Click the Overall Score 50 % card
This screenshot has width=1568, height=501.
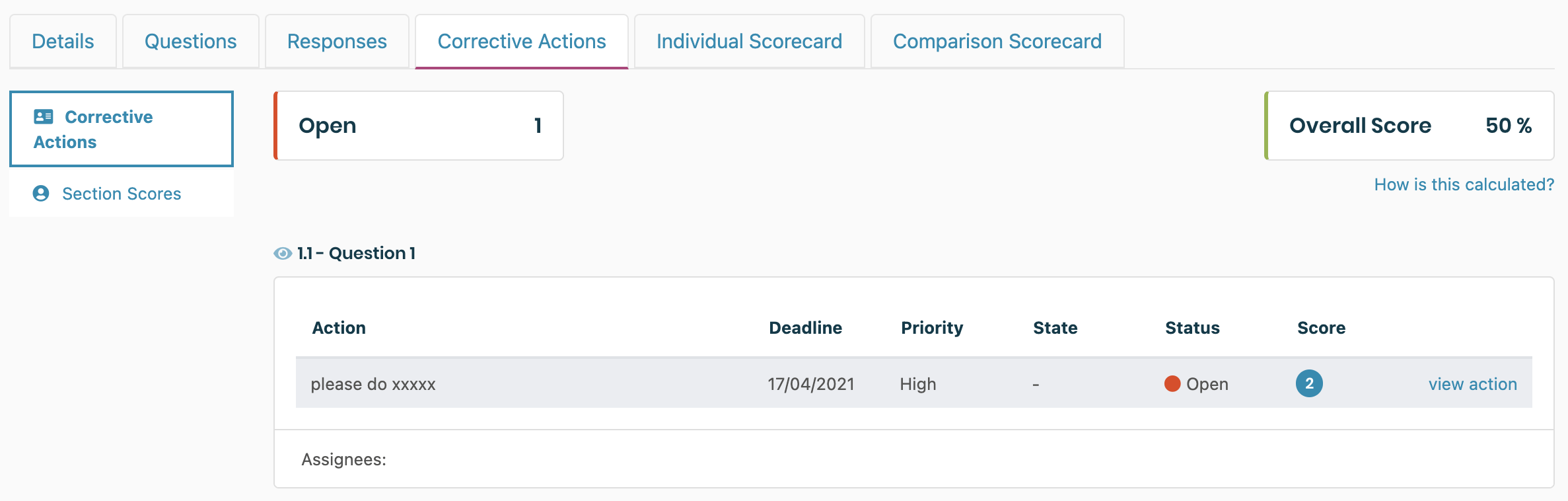pyautogui.click(x=1409, y=126)
